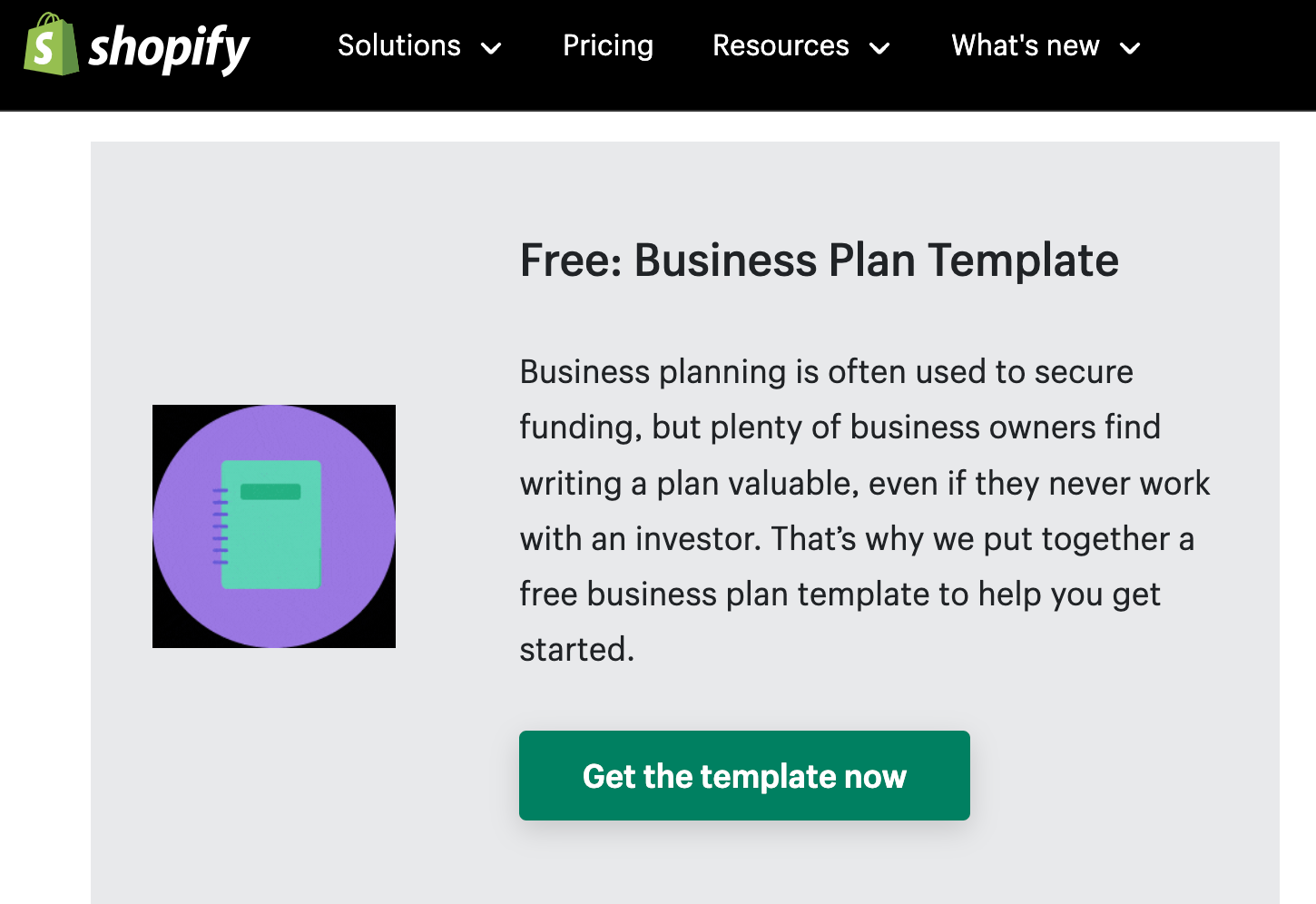Select the purple notebook illustration
This screenshot has width=1316, height=904.
pos(273,526)
